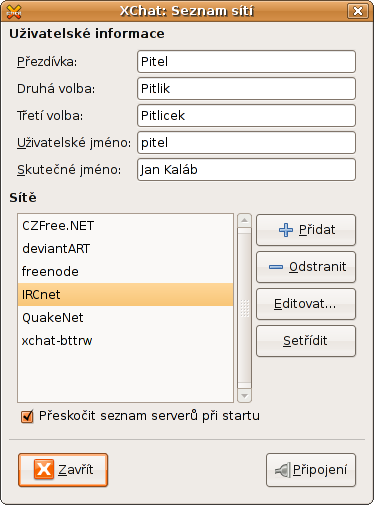Screen dimensions: 374x505
Task: Select QuakeNet in the network list
Action: pyautogui.click(x=125, y=317)
